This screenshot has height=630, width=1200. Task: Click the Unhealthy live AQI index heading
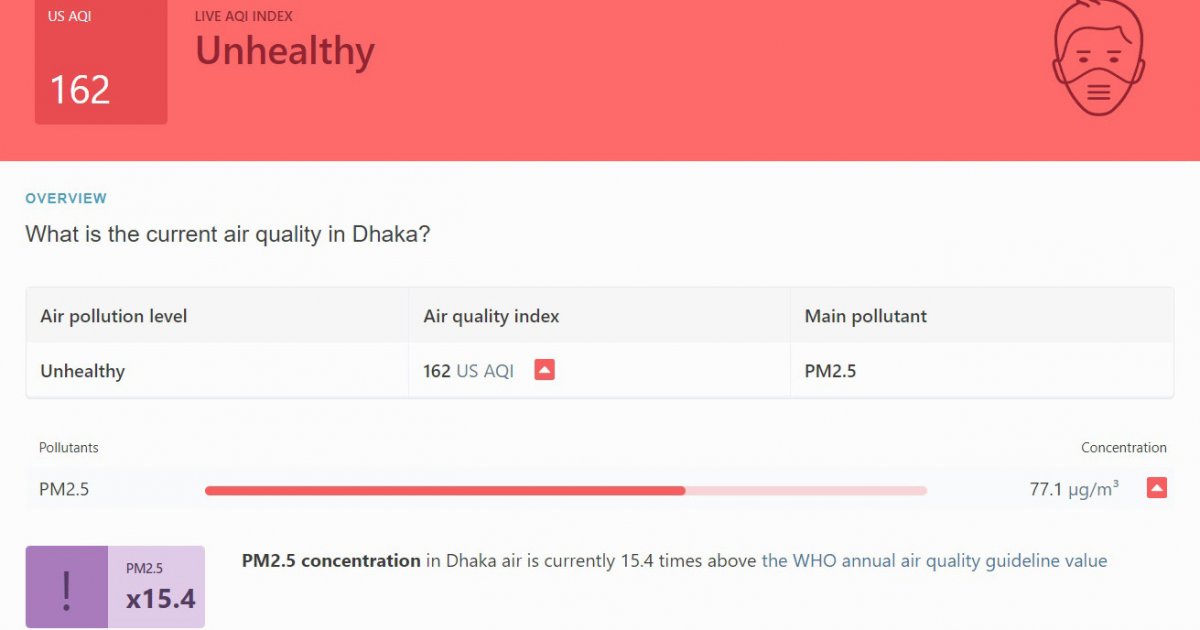[285, 51]
